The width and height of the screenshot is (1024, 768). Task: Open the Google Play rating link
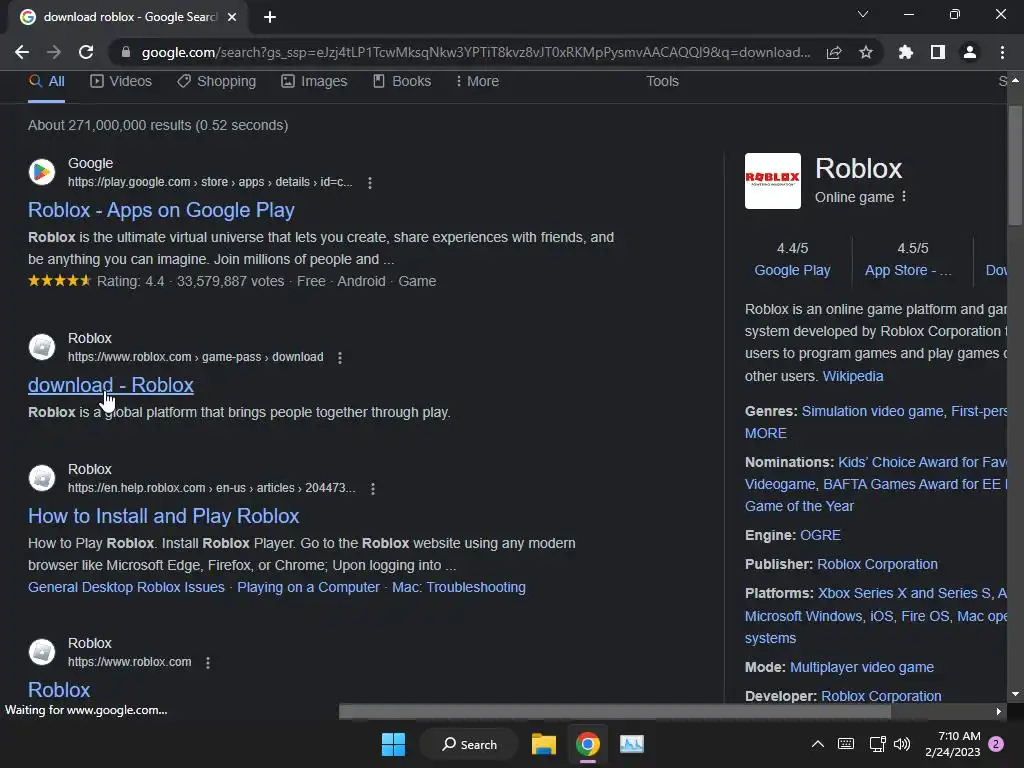click(792, 270)
